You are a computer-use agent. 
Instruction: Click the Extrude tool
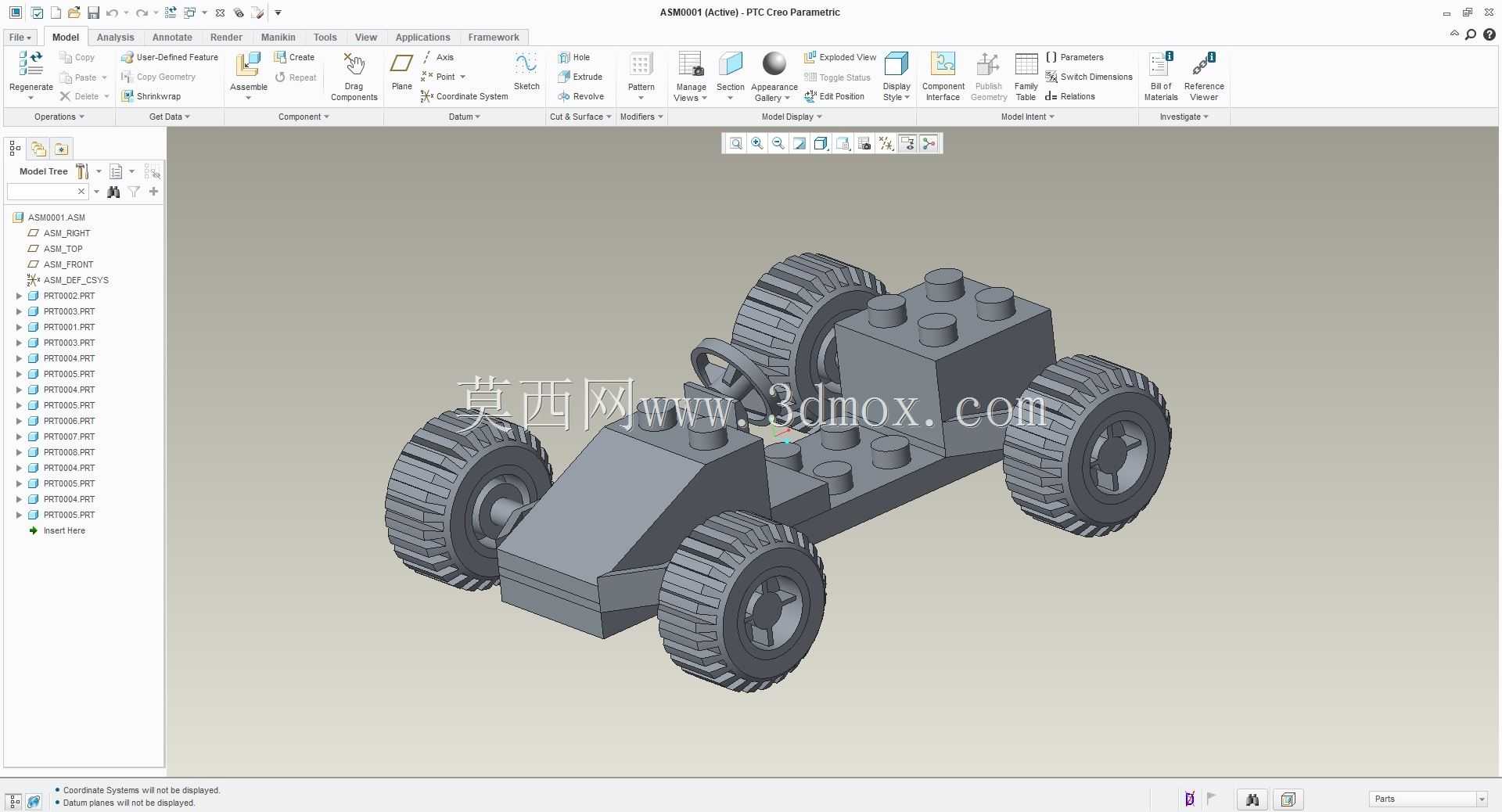tap(580, 77)
